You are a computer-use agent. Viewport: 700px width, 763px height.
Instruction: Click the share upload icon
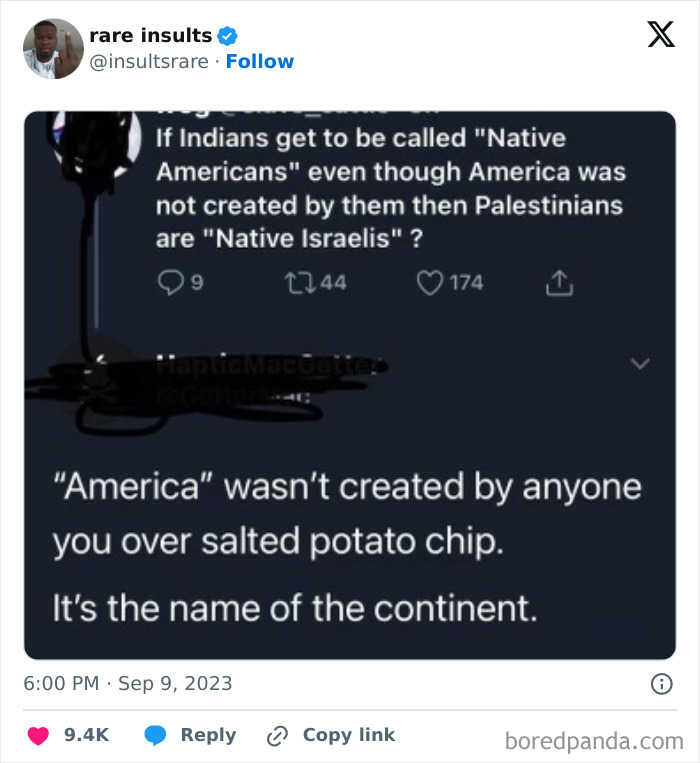(x=559, y=283)
